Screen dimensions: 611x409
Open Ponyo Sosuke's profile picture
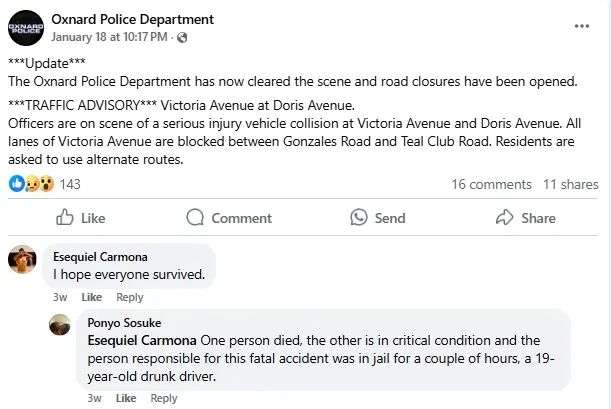coord(60,325)
